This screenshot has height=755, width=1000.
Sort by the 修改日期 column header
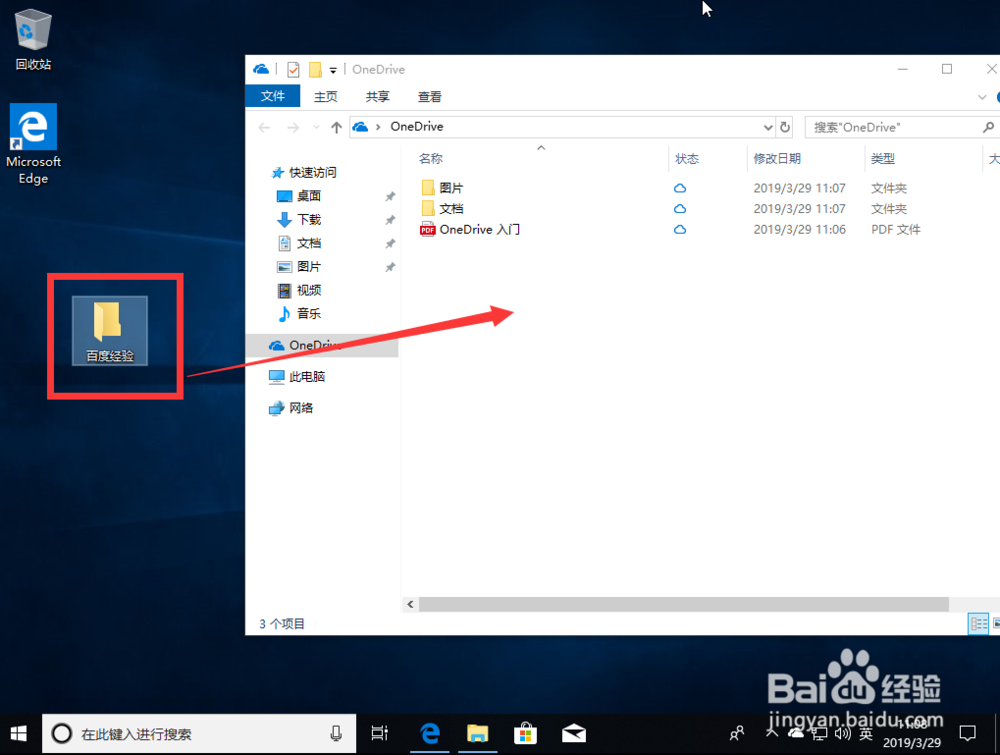777,159
